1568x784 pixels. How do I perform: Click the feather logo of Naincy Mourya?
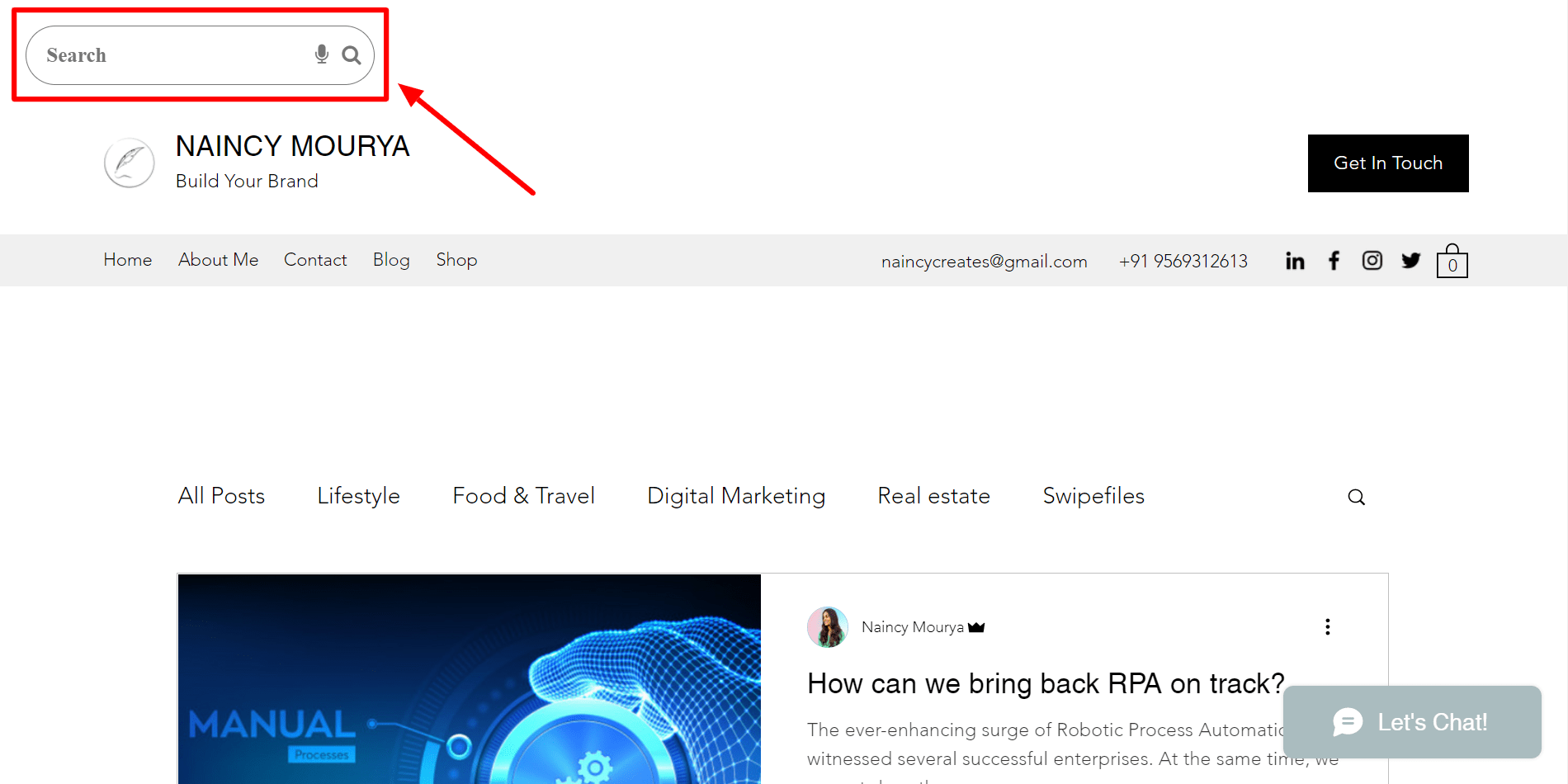[129, 163]
